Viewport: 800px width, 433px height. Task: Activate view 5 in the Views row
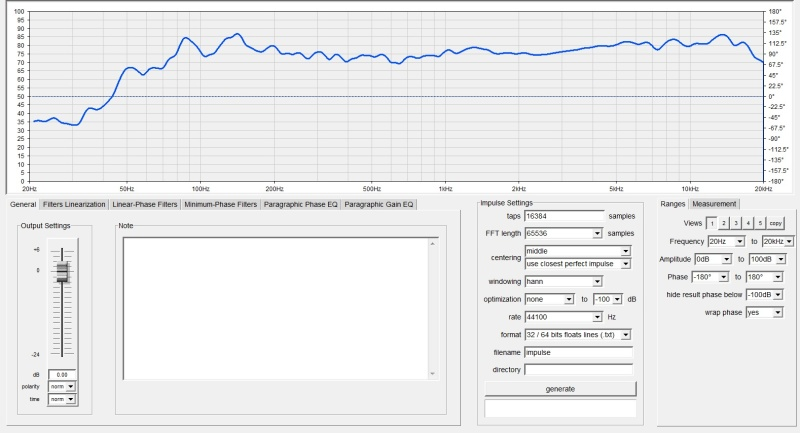click(760, 223)
